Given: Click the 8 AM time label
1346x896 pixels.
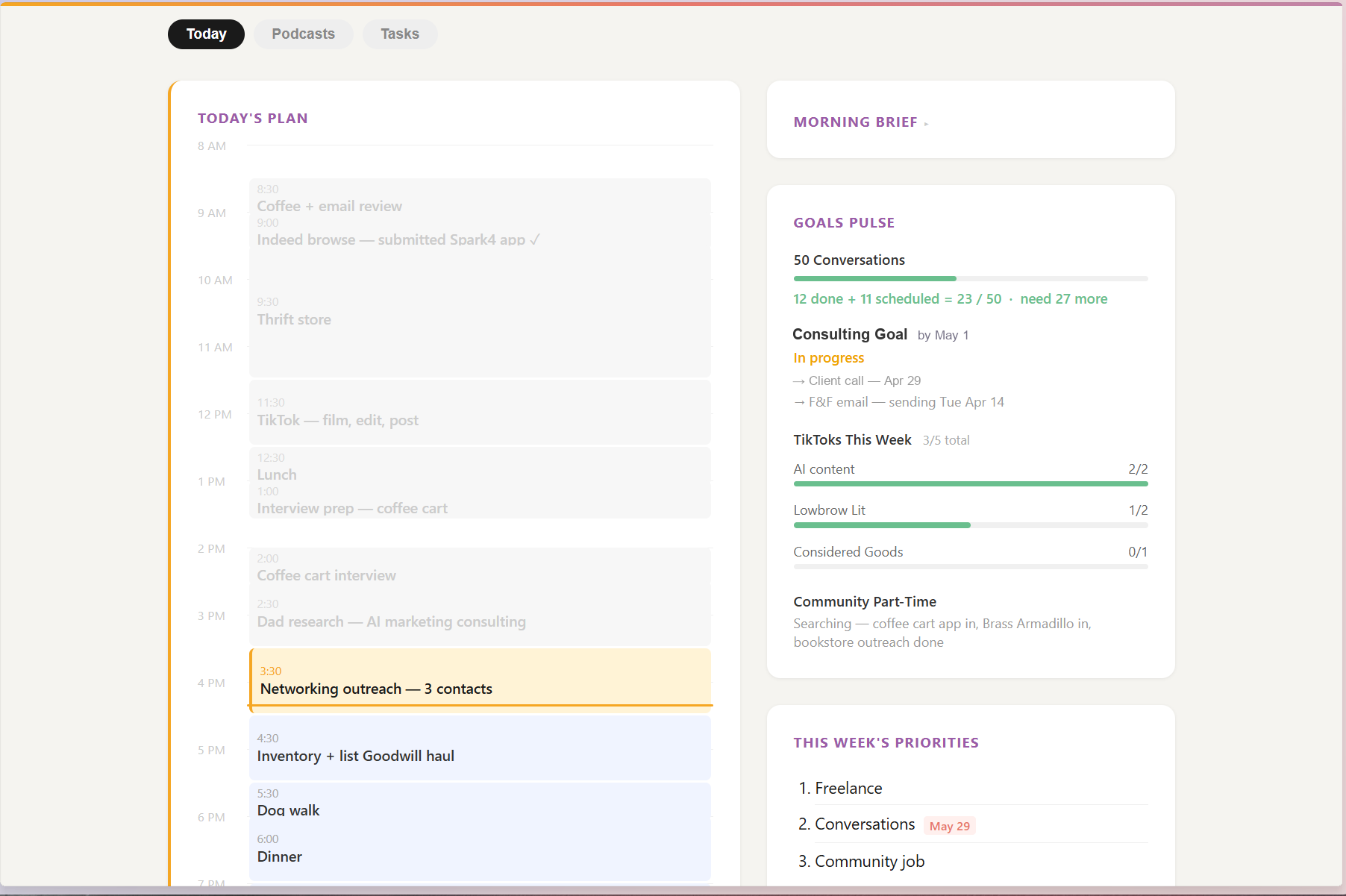Looking at the screenshot, I should (212, 146).
